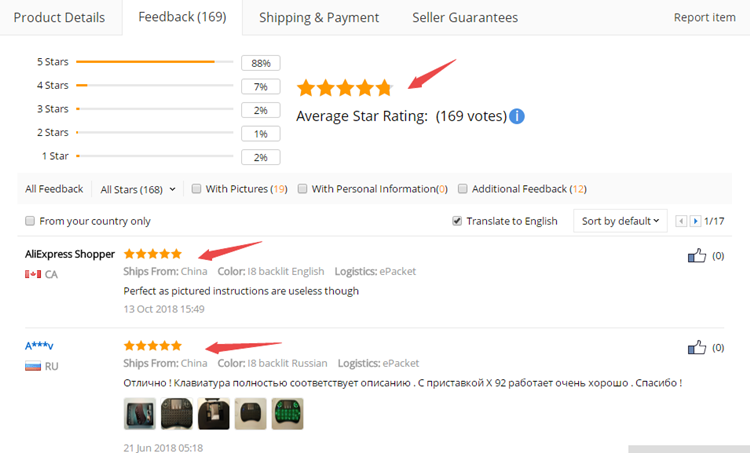Check the With Personal Information box
This screenshot has height=453, width=750.
(x=302, y=188)
